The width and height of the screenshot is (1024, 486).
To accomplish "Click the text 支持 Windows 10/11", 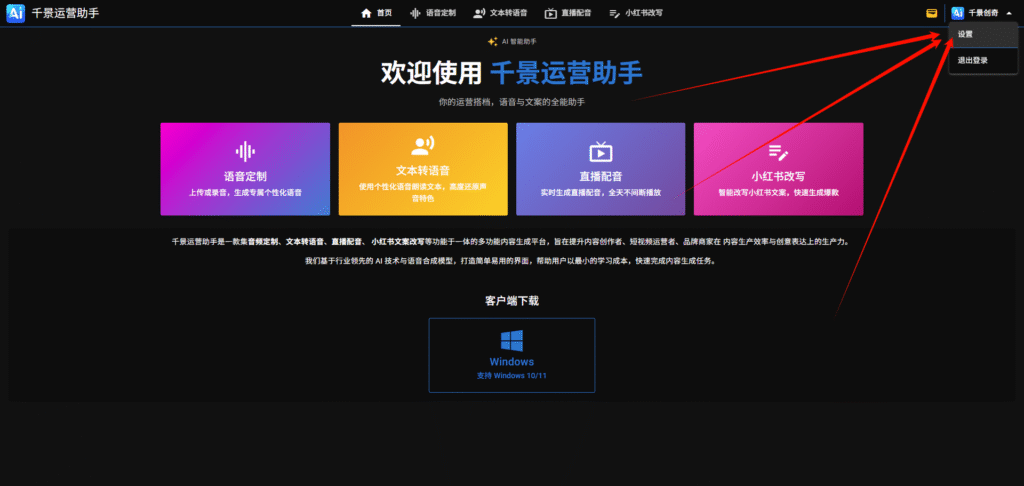I will [511, 376].
